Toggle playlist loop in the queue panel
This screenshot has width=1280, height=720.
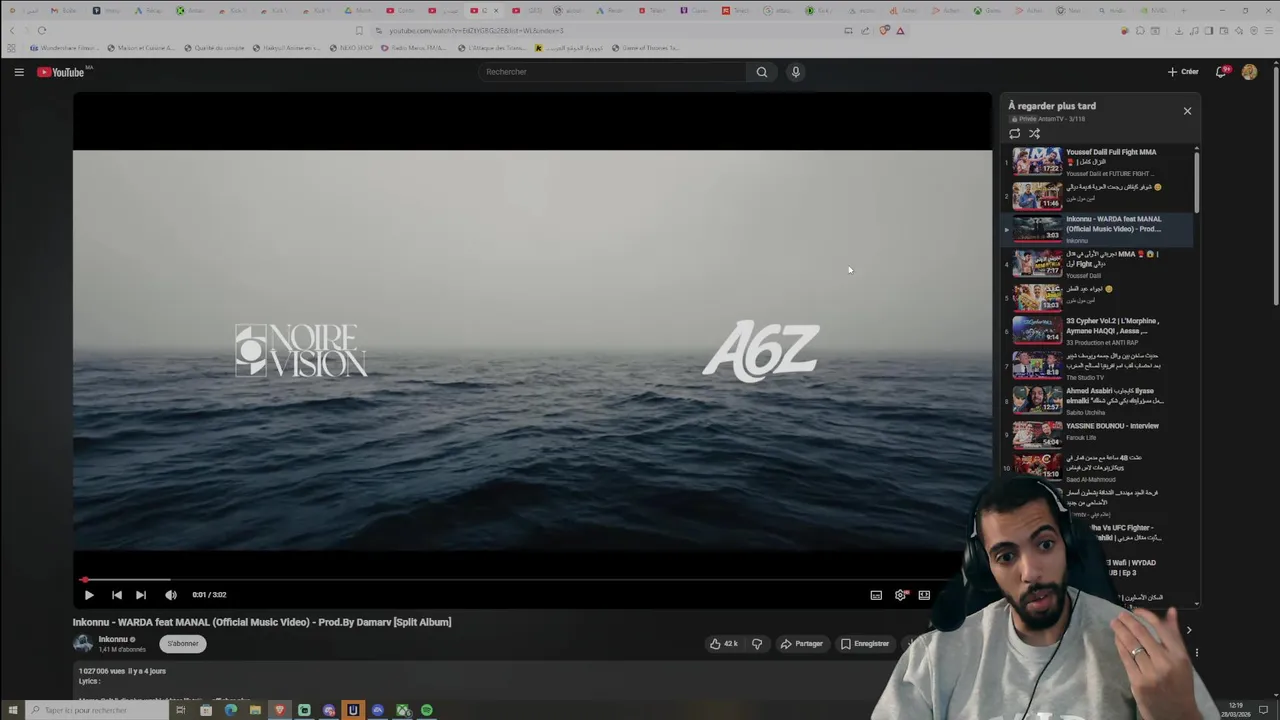click(x=1015, y=134)
